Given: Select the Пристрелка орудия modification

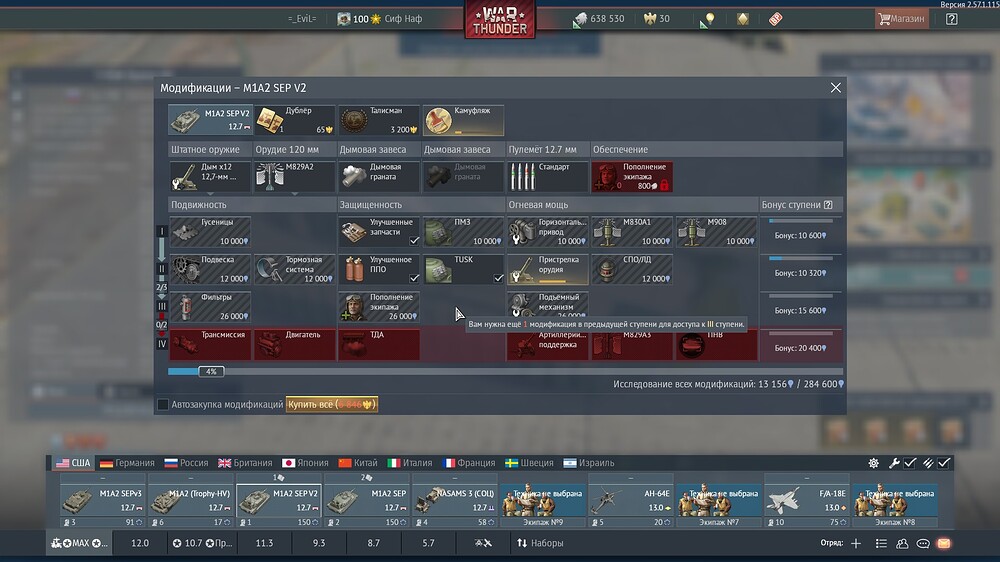Looking at the screenshot, I should point(547,269).
